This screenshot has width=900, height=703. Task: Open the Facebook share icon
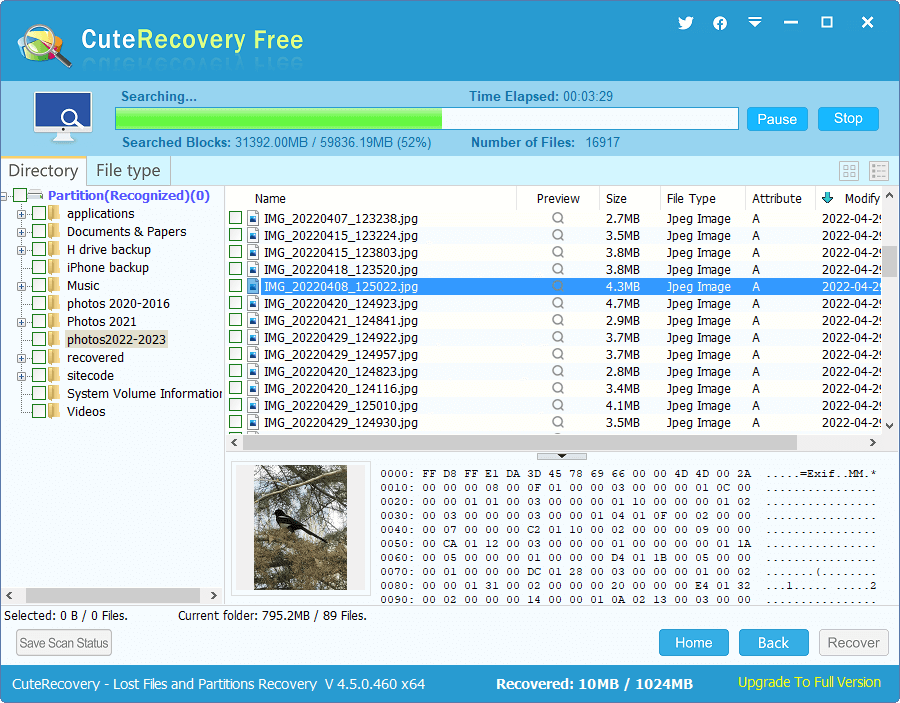tap(720, 23)
